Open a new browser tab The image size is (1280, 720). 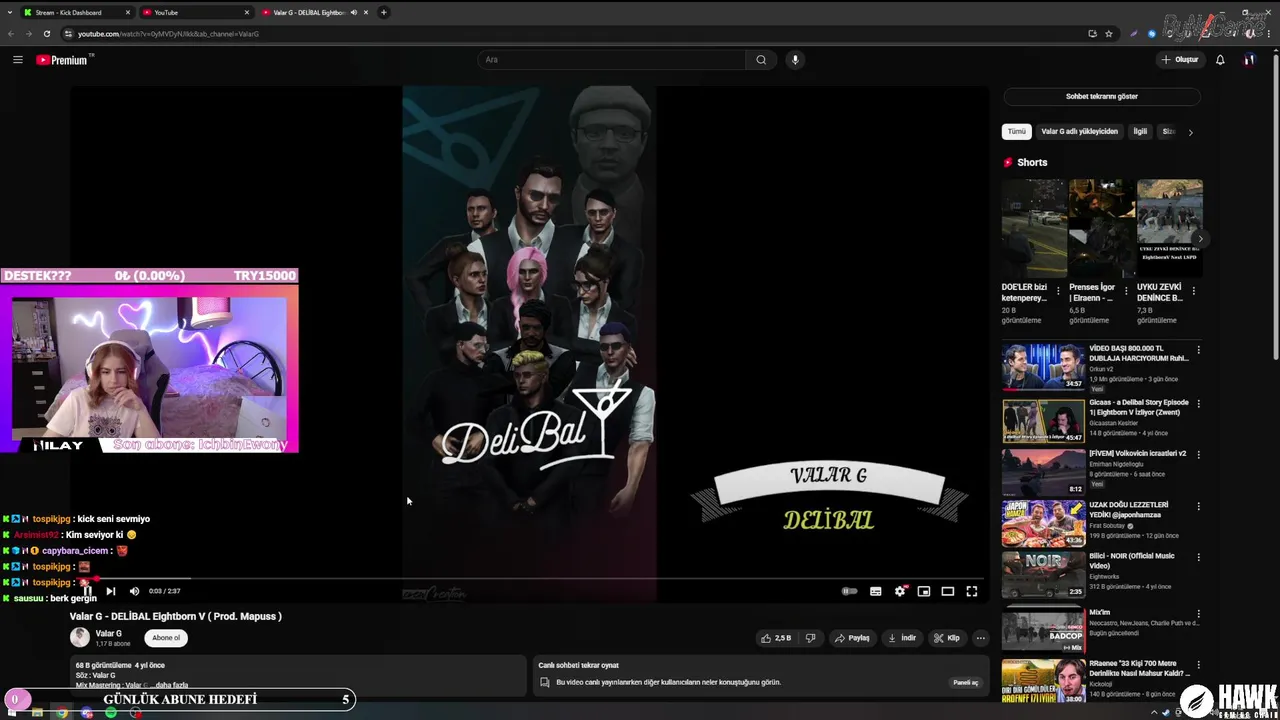(383, 13)
